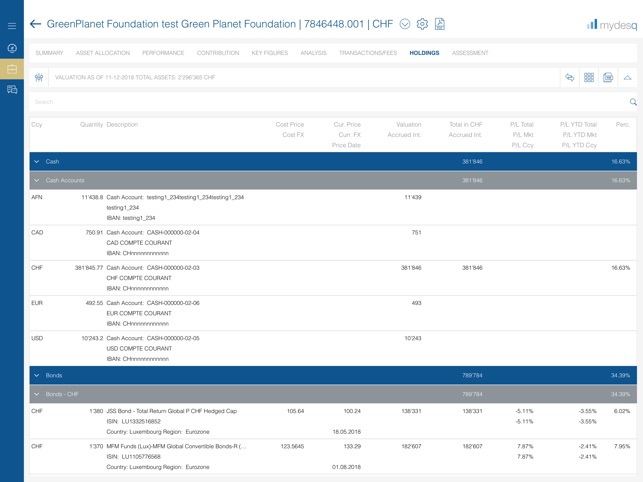This screenshot has width=643, height=482.
Task: Open the messages chat icon in sidebar
Action: (12, 89)
